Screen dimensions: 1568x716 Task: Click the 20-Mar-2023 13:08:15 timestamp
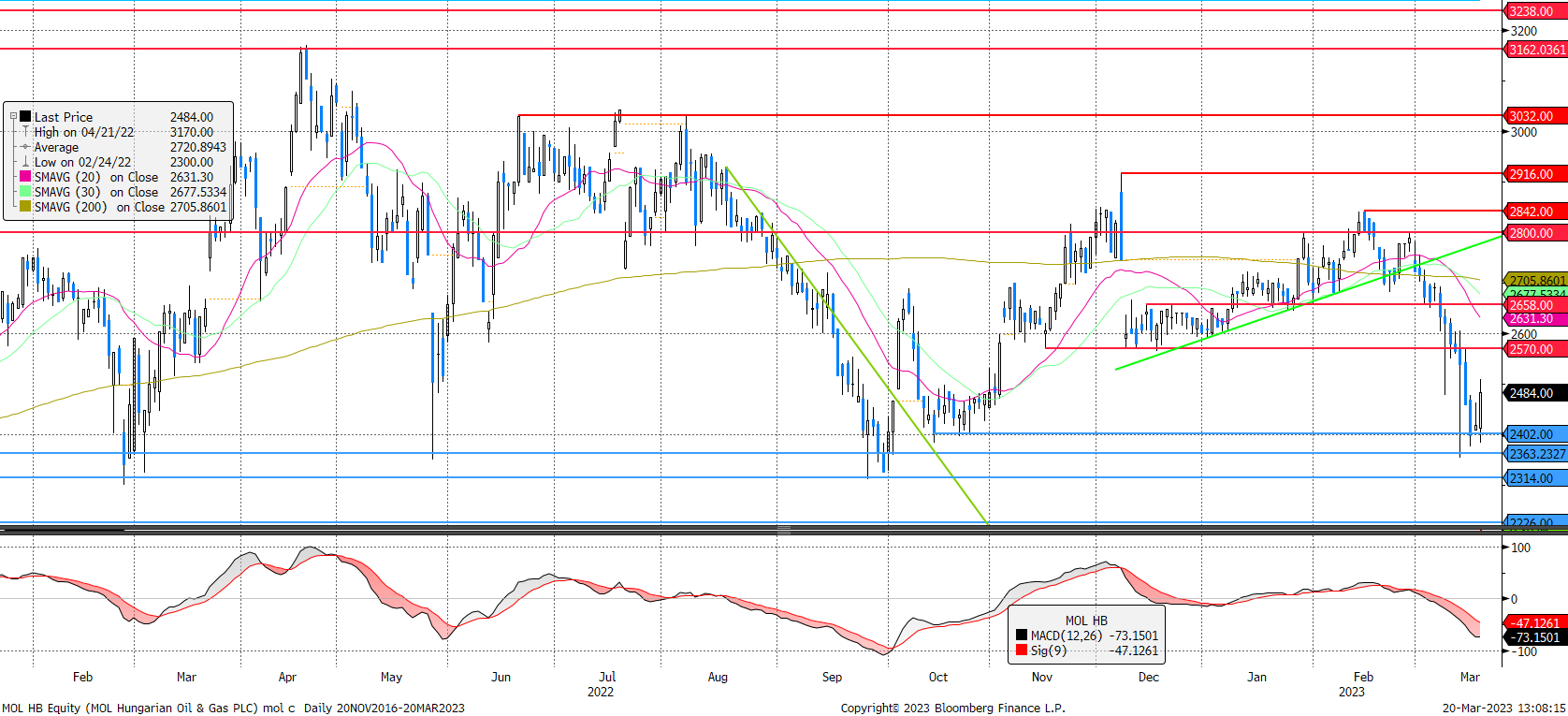(1503, 708)
